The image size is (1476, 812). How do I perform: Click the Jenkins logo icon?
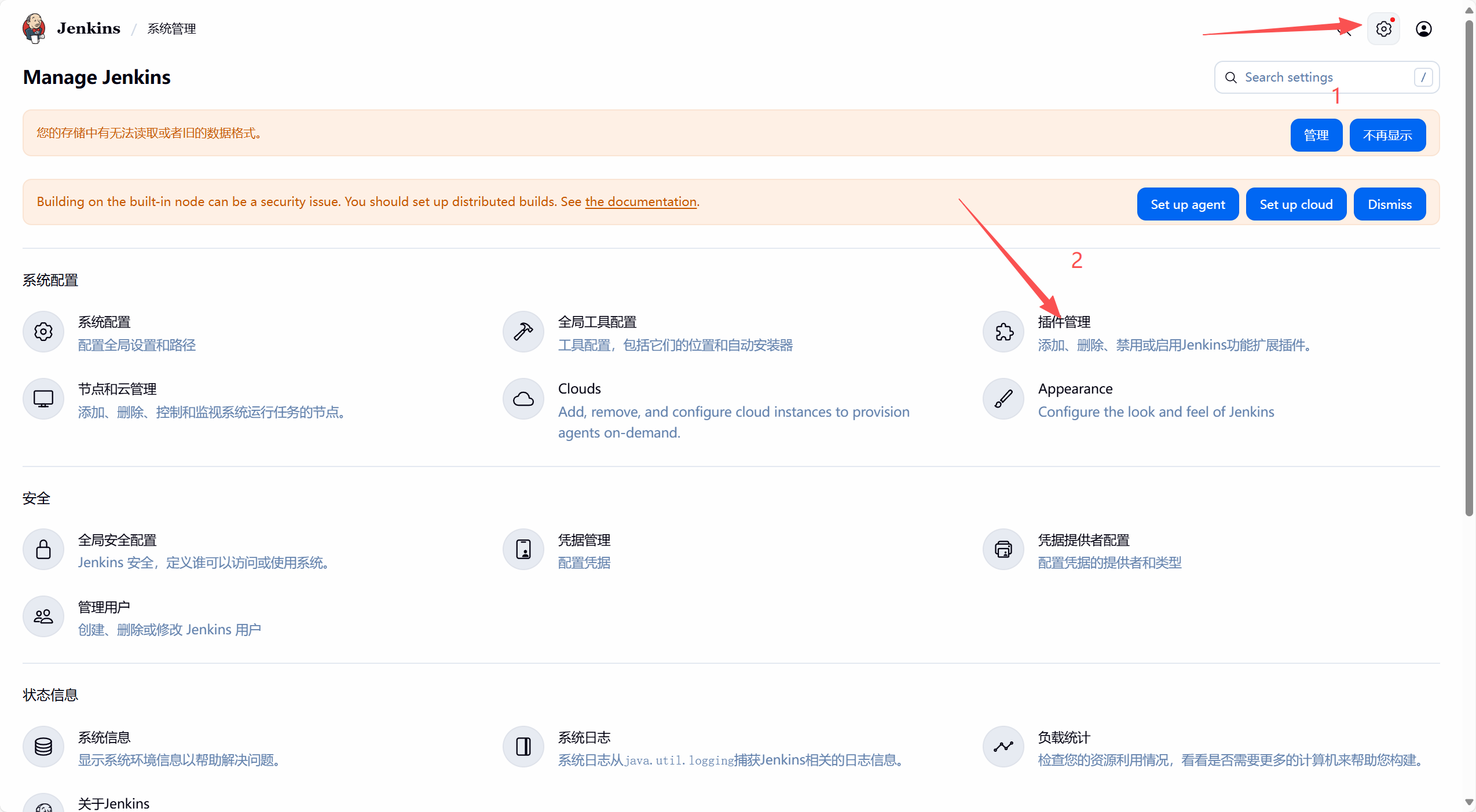pyautogui.click(x=34, y=28)
